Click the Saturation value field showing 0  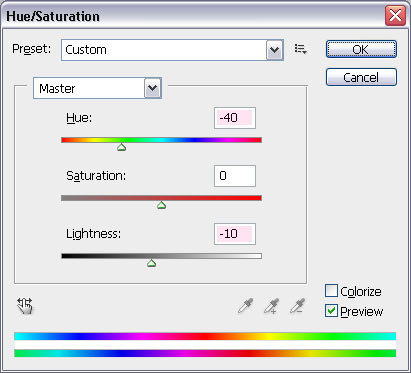click(x=235, y=176)
